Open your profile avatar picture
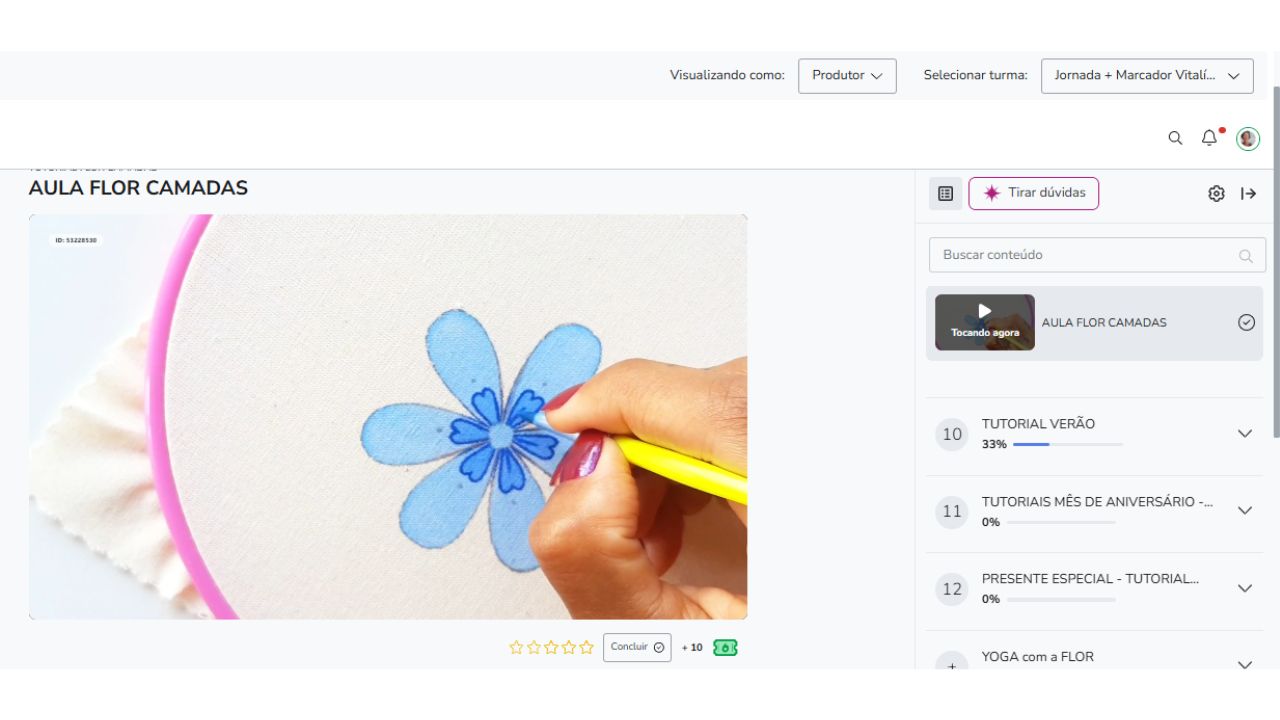Image resolution: width=1280 pixels, height=720 pixels. (1247, 137)
